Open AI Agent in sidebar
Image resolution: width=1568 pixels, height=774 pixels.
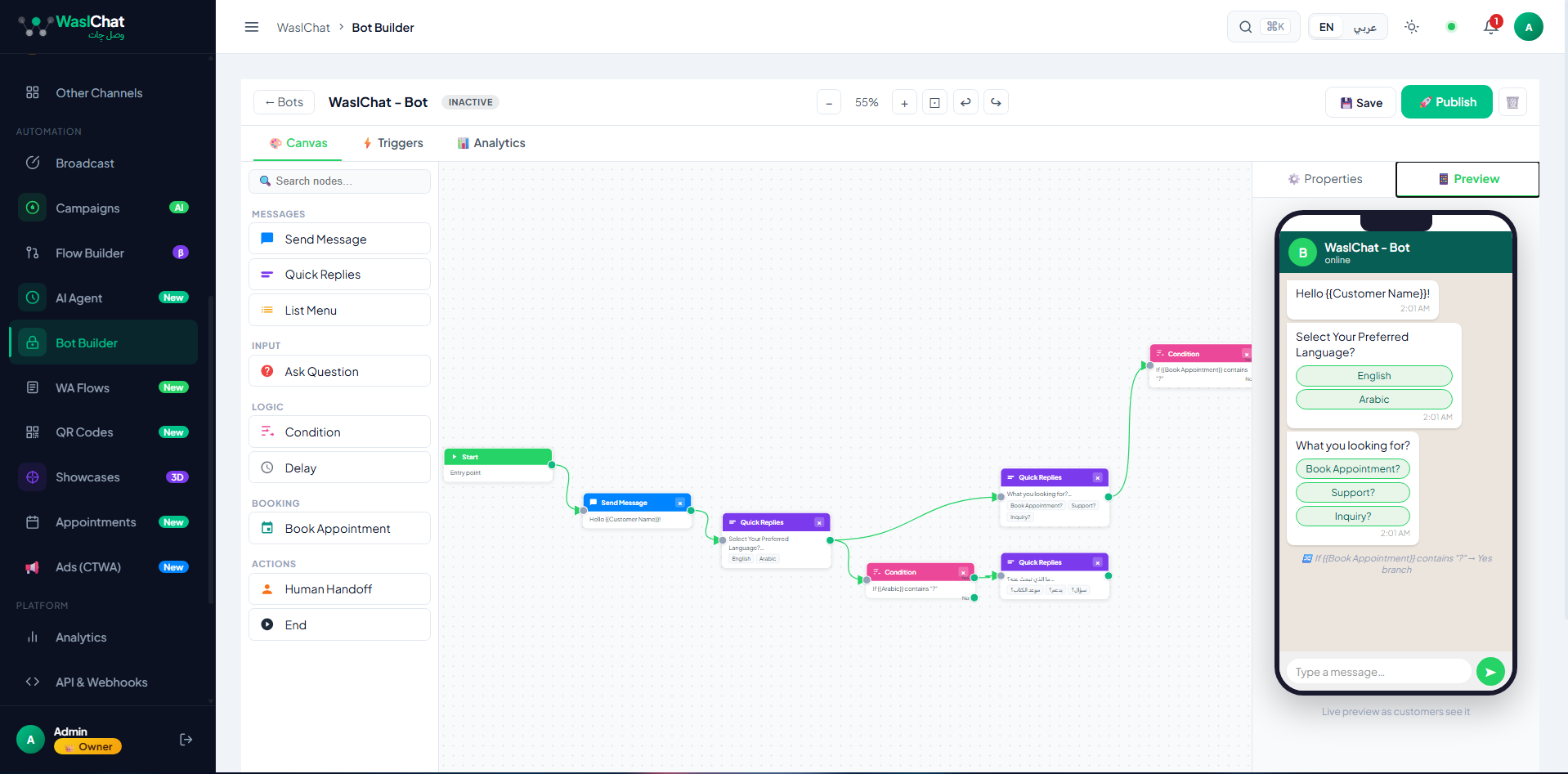click(x=104, y=298)
